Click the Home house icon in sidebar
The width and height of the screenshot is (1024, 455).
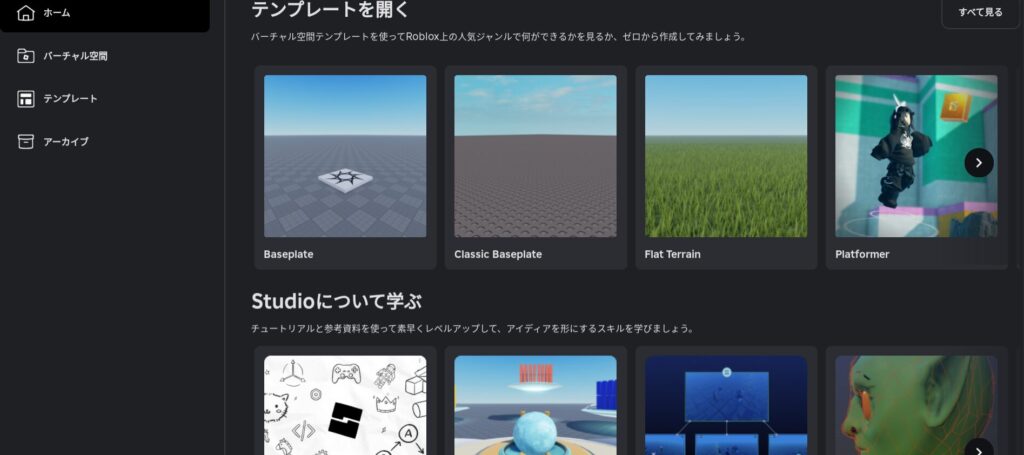point(25,12)
